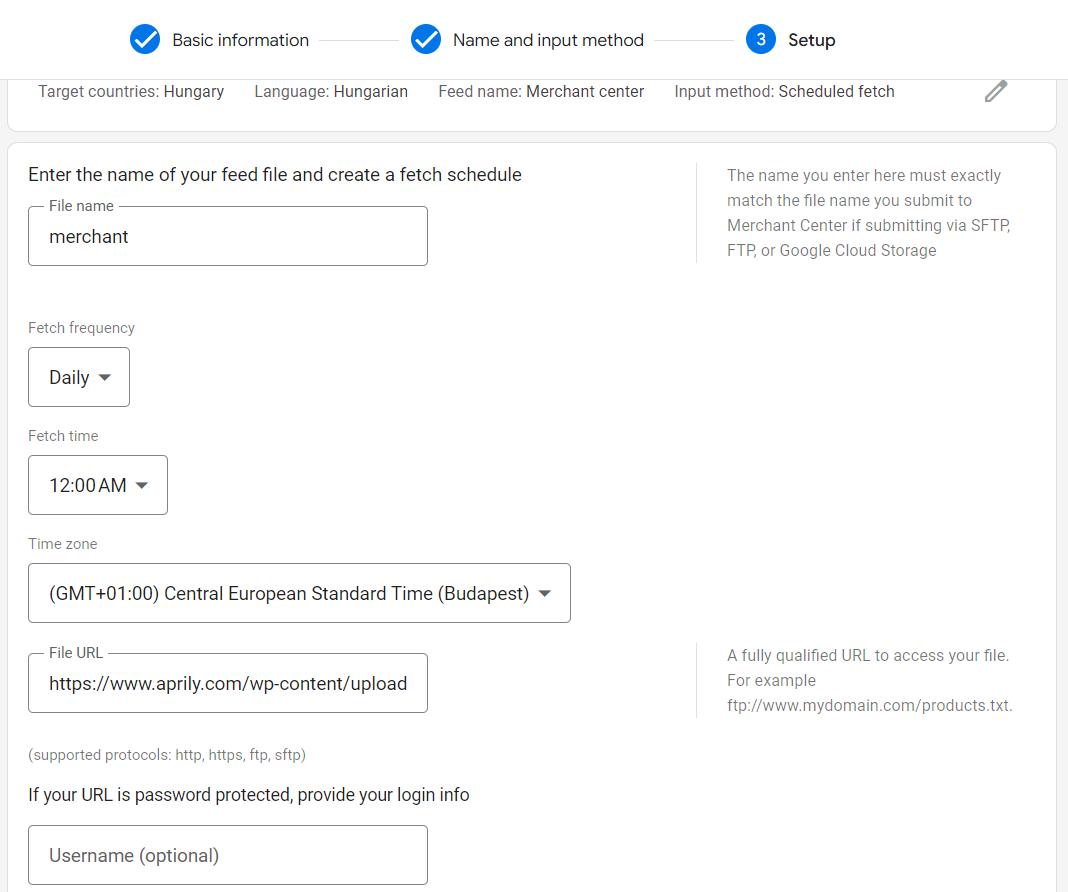
Task: Click the Username (optional) field
Action: tap(228, 855)
